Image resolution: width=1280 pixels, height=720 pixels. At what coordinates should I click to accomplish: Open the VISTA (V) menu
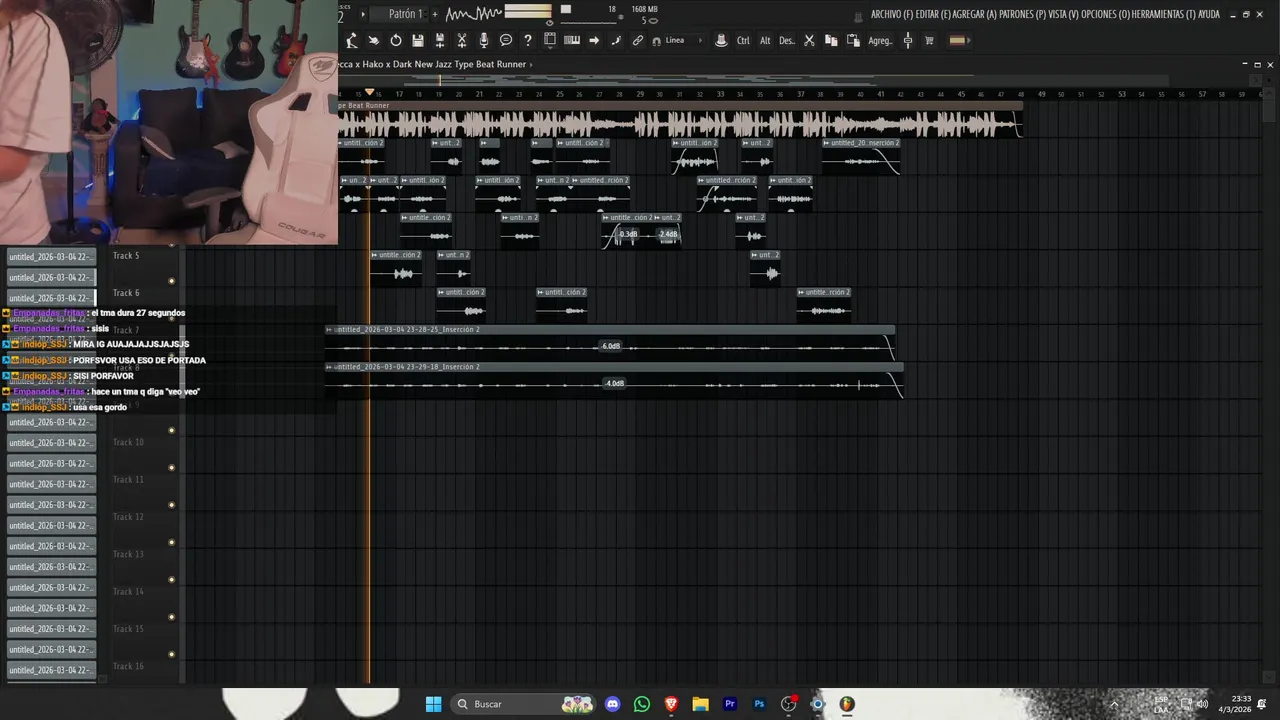pos(1063,14)
